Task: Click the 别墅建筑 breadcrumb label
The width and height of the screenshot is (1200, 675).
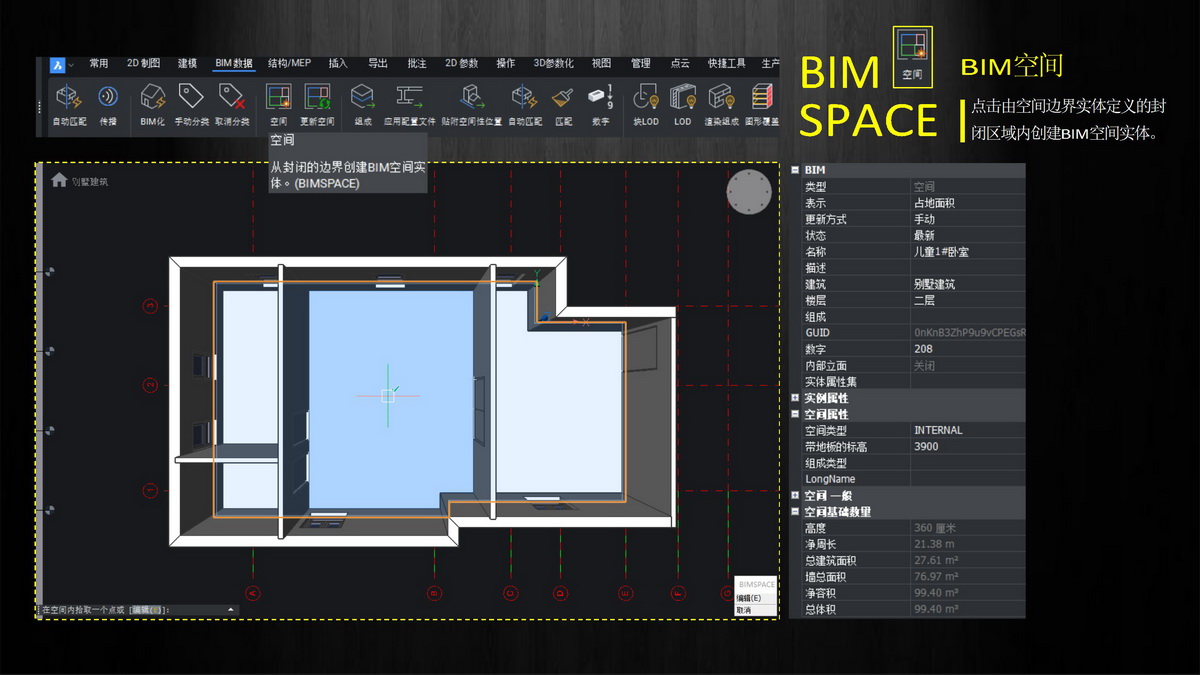Action: coord(90,182)
